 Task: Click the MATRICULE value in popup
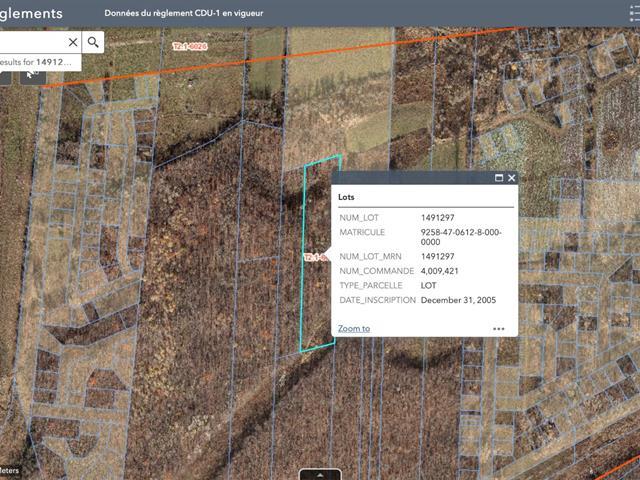461,237
